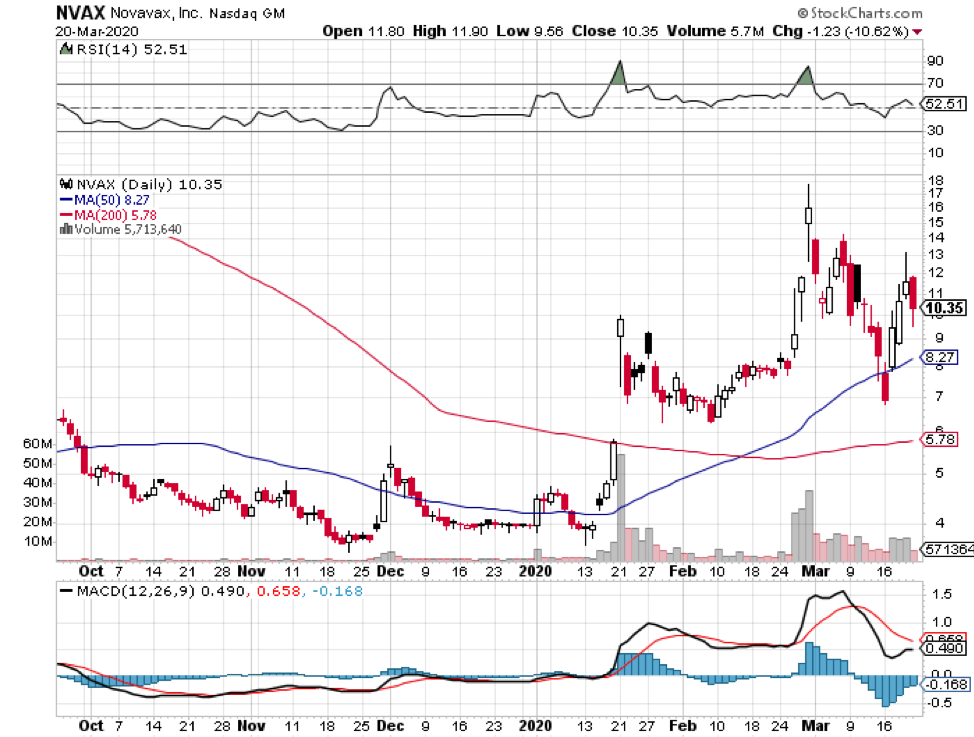Select the Mar label on the date axis

click(x=812, y=571)
